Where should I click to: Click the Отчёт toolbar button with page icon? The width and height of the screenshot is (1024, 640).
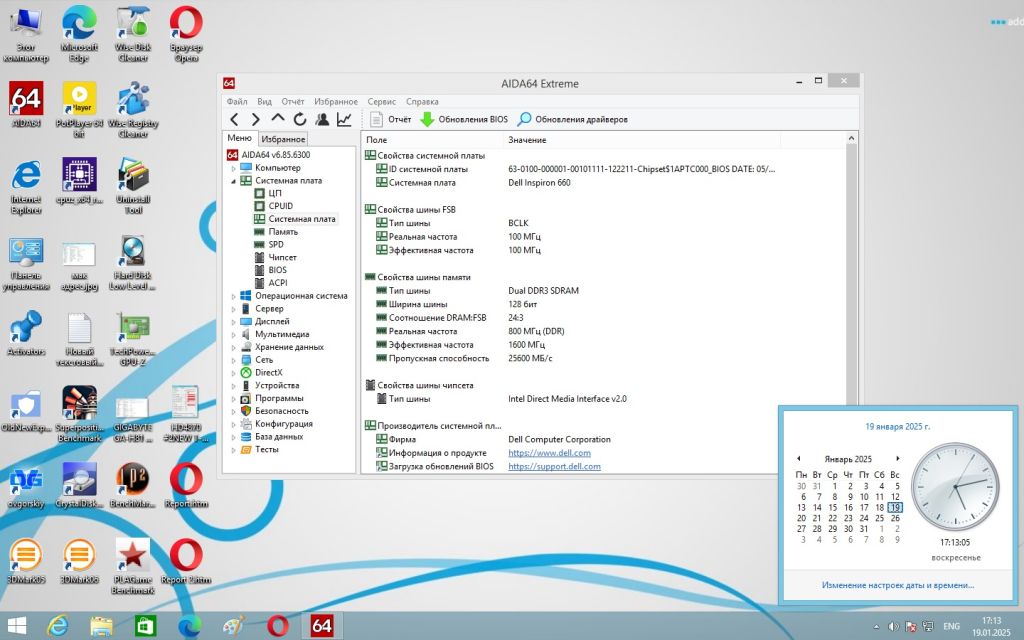coord(391,120)
